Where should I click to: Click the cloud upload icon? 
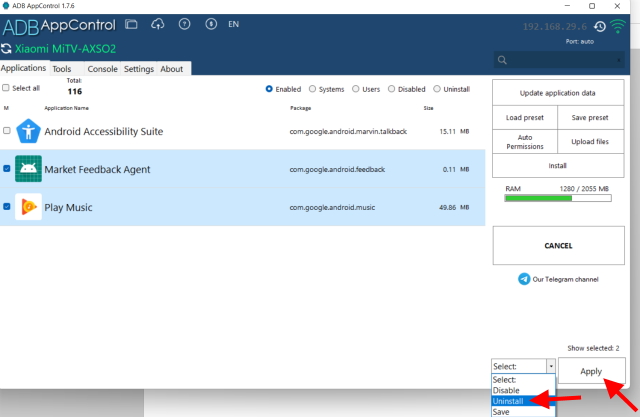(x=158, y=23)
